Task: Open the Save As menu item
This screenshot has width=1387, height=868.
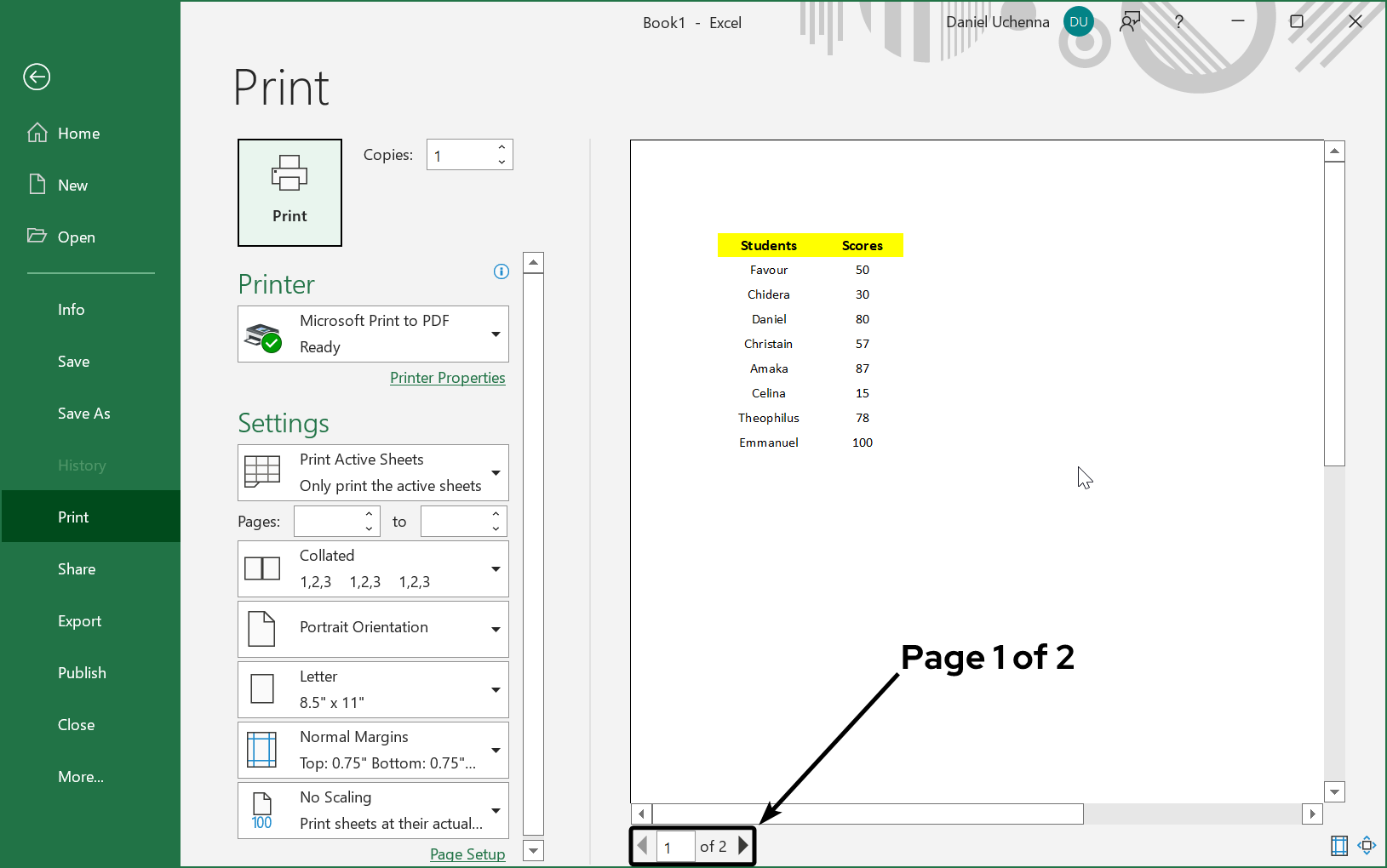Action: pos(83,414)
